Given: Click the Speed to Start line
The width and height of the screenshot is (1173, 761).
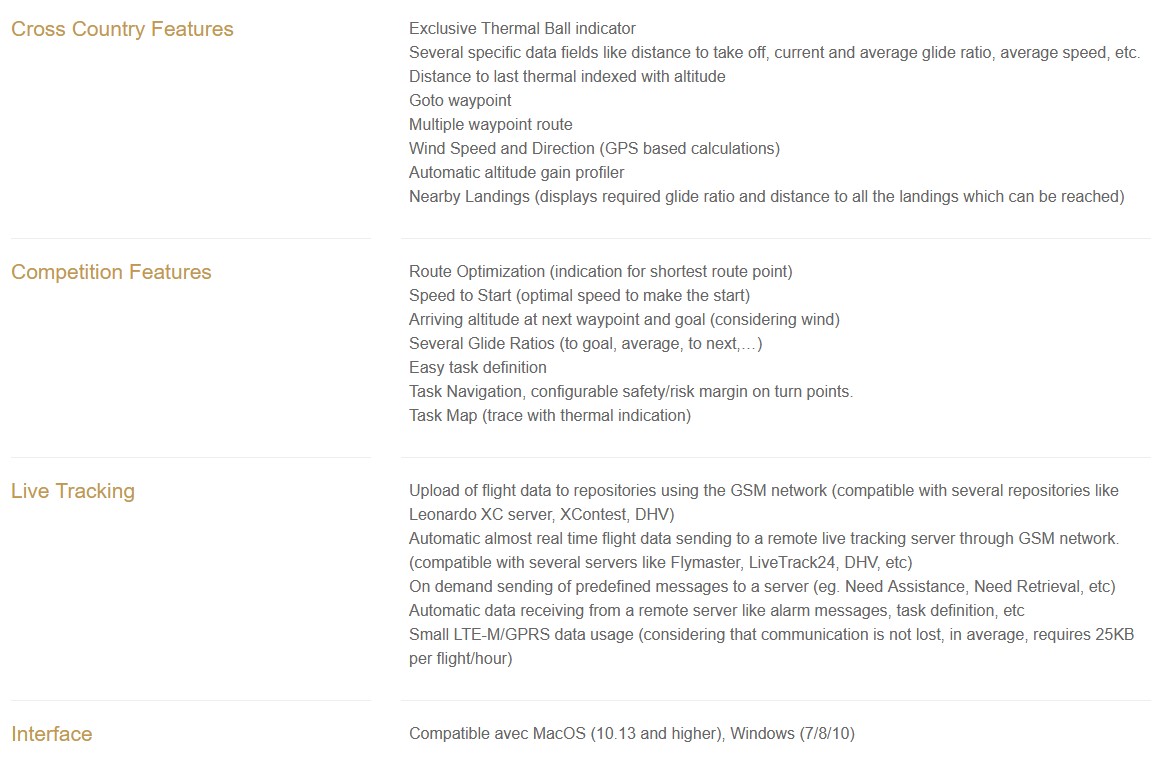Looking at the screenshot, I should (x=580, y=296).
